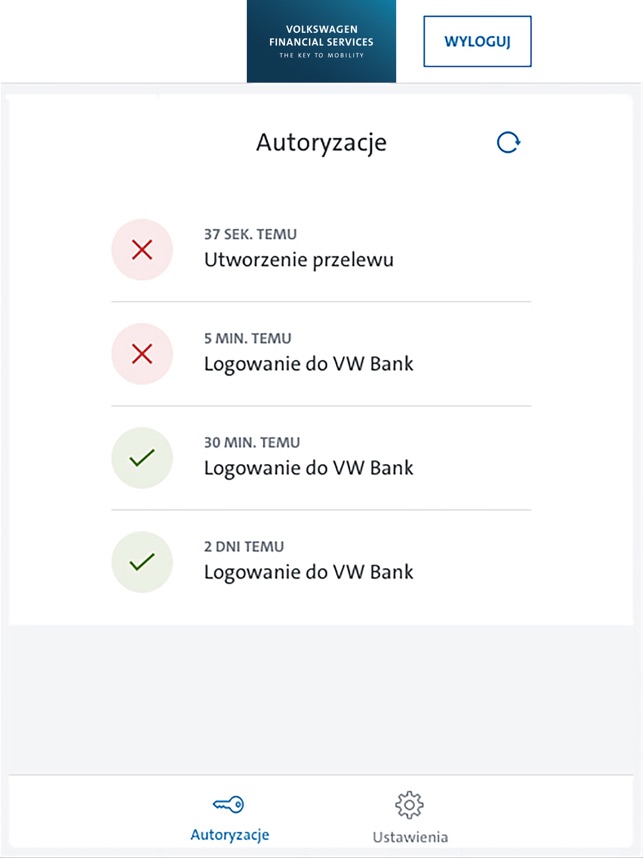Click the "5 MIN. TEMU" timestamp
Viewport: 643px width, 858px height.
(247, 339)
